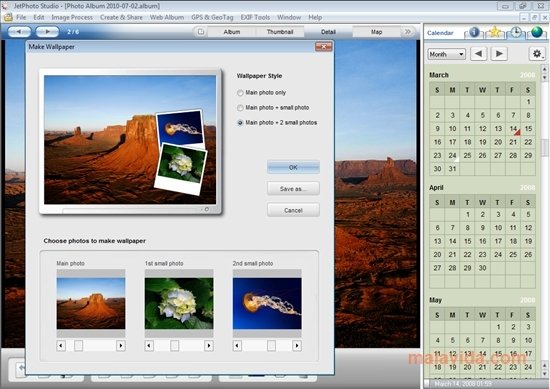Viewport: 550px width, 389px height.
Task: Select March 24 in the calendar
Action: point(452,155)
